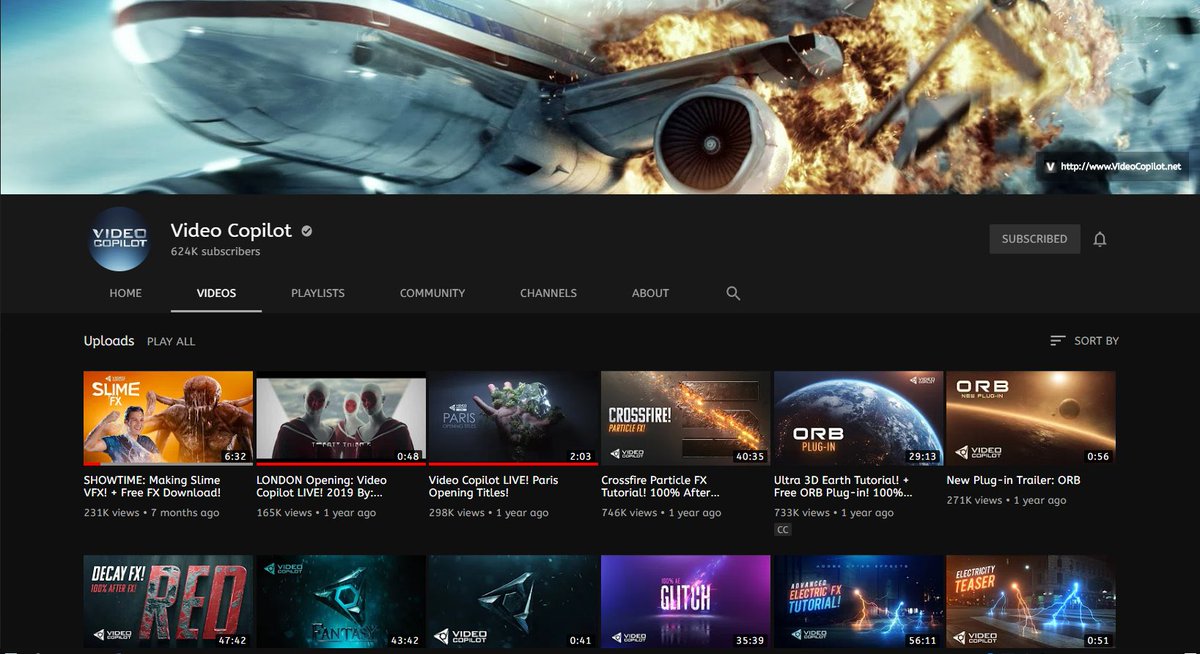Open the Paris Opening Titles thumbnail
1200x654 pixels.
coord(513,419)
